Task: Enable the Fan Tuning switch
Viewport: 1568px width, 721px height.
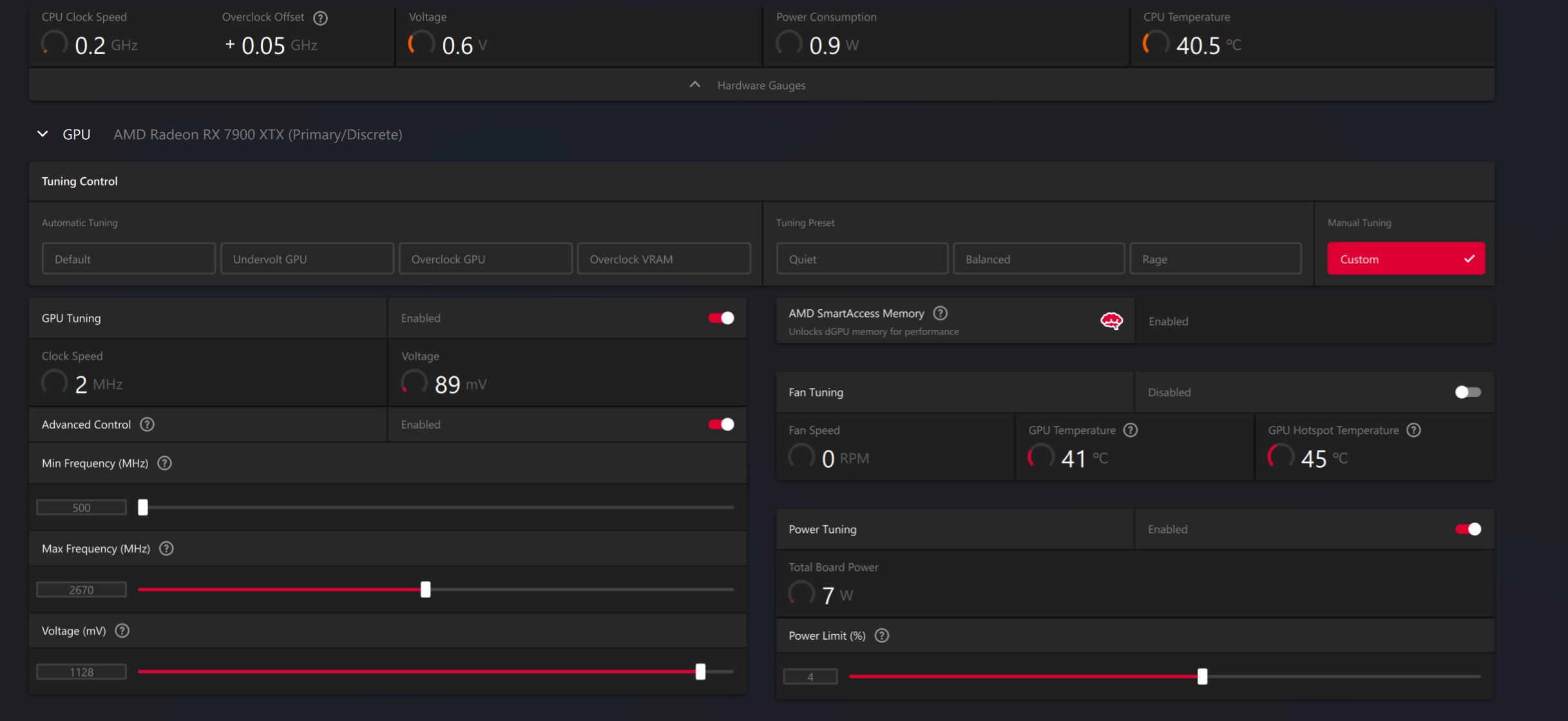Action: [x=1468, y=392]
